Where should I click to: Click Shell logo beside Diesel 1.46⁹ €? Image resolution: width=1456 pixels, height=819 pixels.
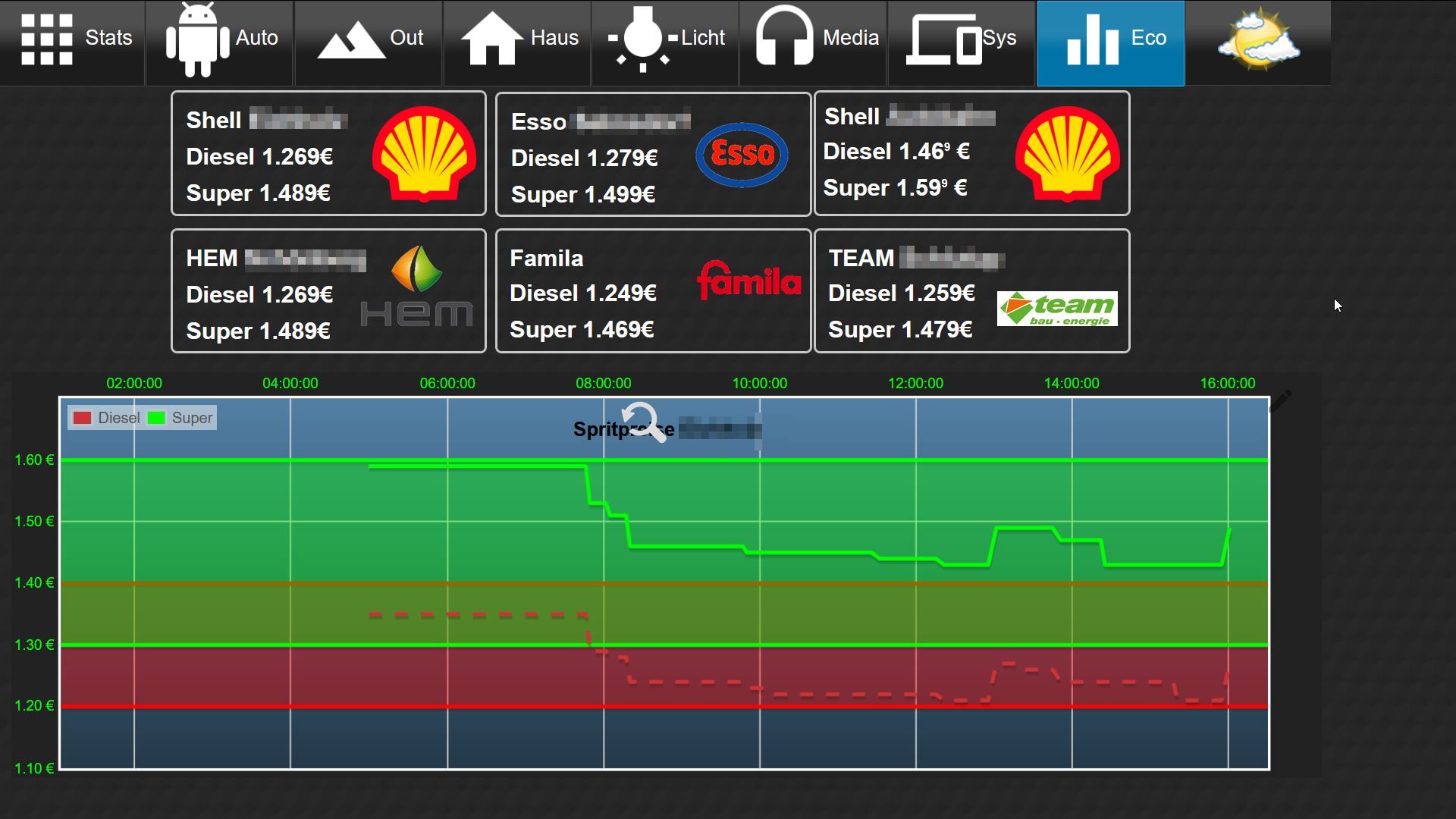click(1068, 154)
